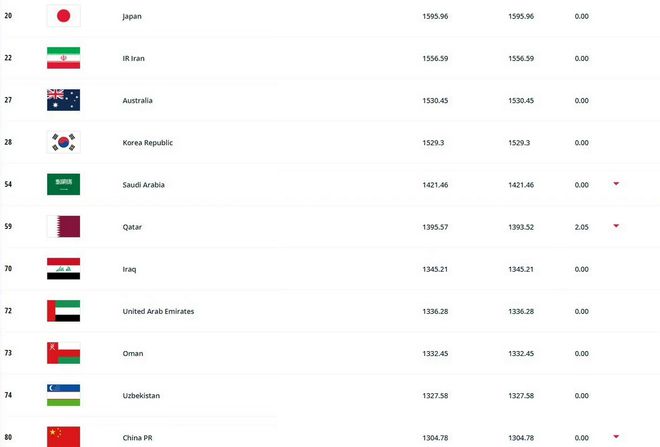
Task: Open the Uzbekistan team name link
Action: (141, 395)
